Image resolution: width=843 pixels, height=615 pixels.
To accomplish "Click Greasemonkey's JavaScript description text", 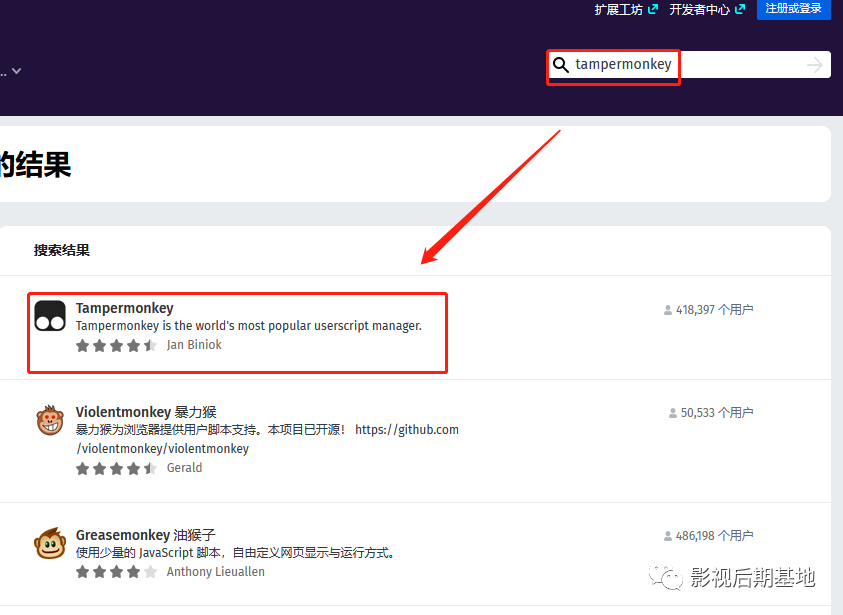I will pyautogui.click(x=237, y=553).
